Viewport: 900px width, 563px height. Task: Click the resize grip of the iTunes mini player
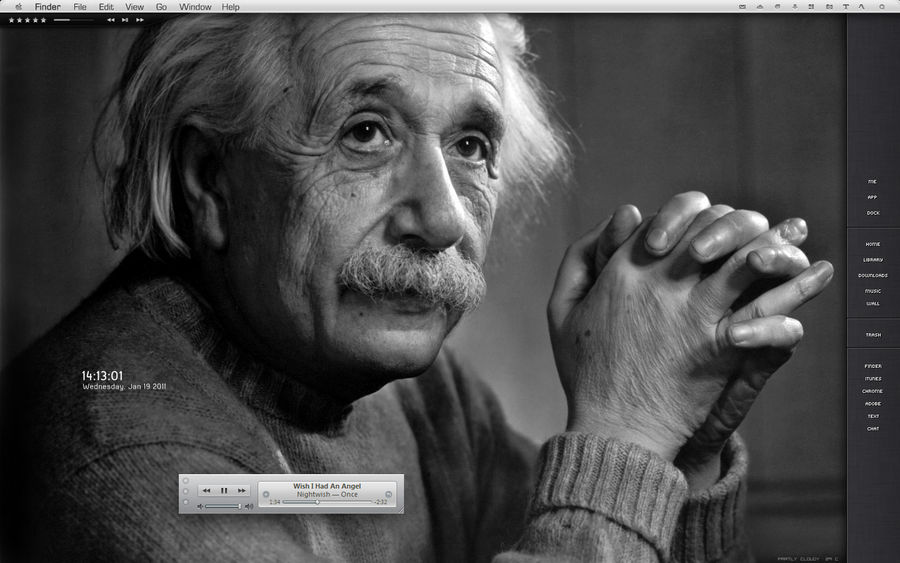click(x=400, y=510)
